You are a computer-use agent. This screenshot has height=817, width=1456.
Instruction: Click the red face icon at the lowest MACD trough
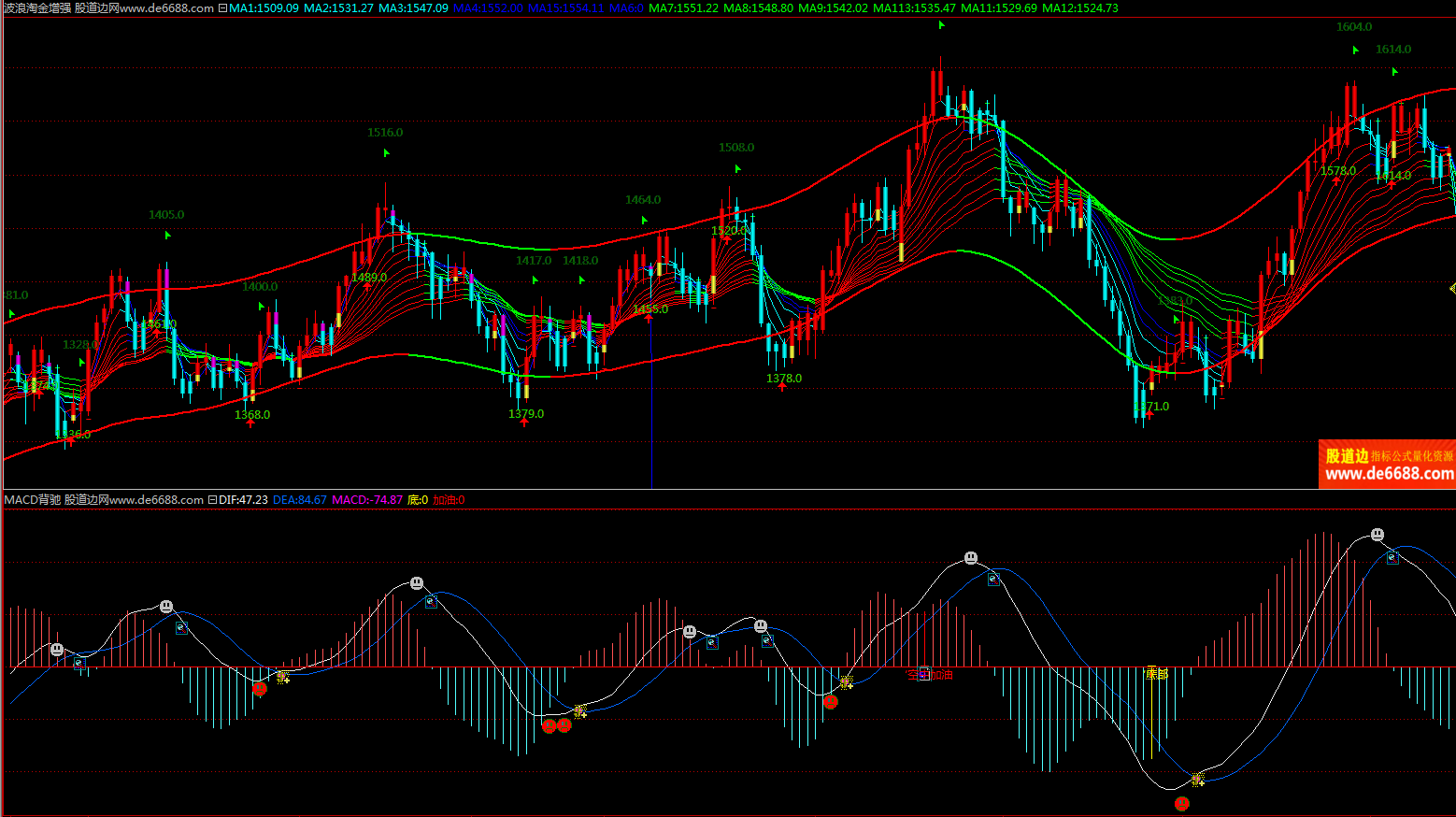1182,803
